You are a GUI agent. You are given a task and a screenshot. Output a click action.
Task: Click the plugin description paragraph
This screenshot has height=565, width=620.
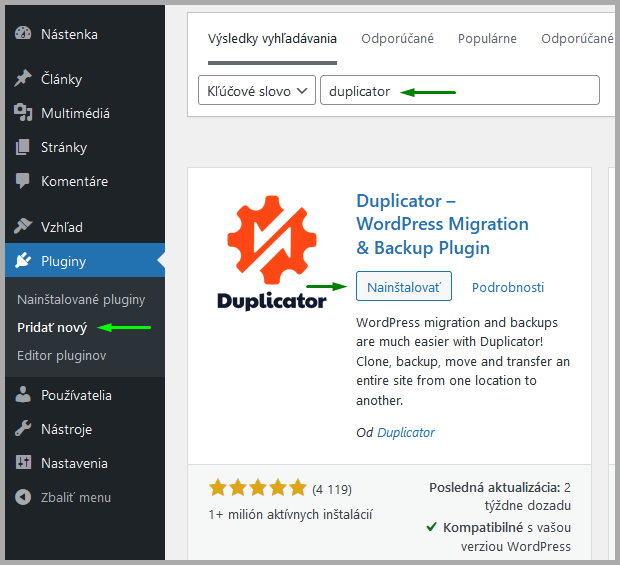coord(463,361)
